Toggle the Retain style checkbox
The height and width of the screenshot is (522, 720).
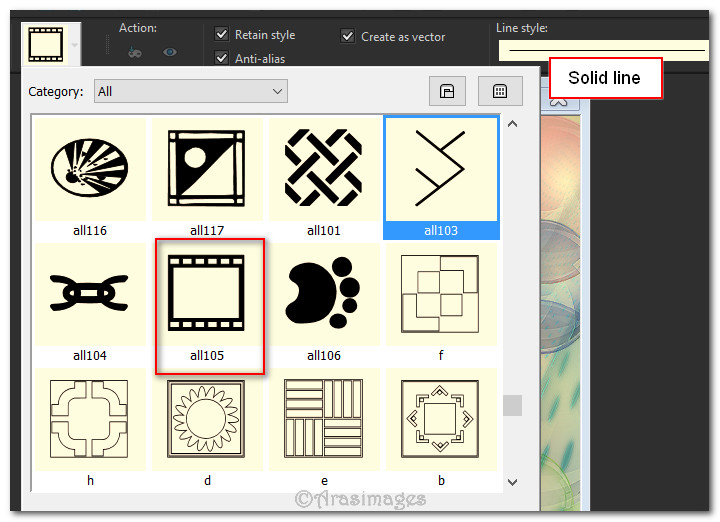point(222,35)
